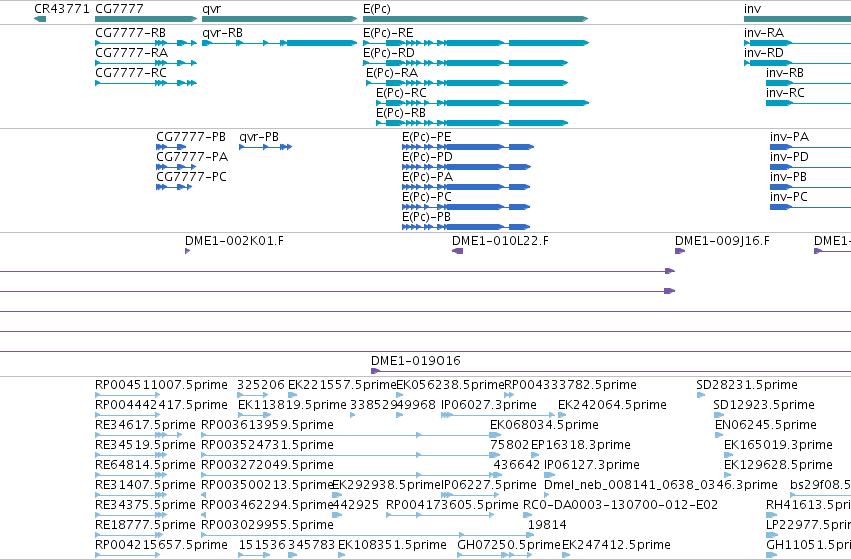Screen dimensions: 851x560
Task: Click protein E(Pc)-PC label
Action: (x=427, y=198)
